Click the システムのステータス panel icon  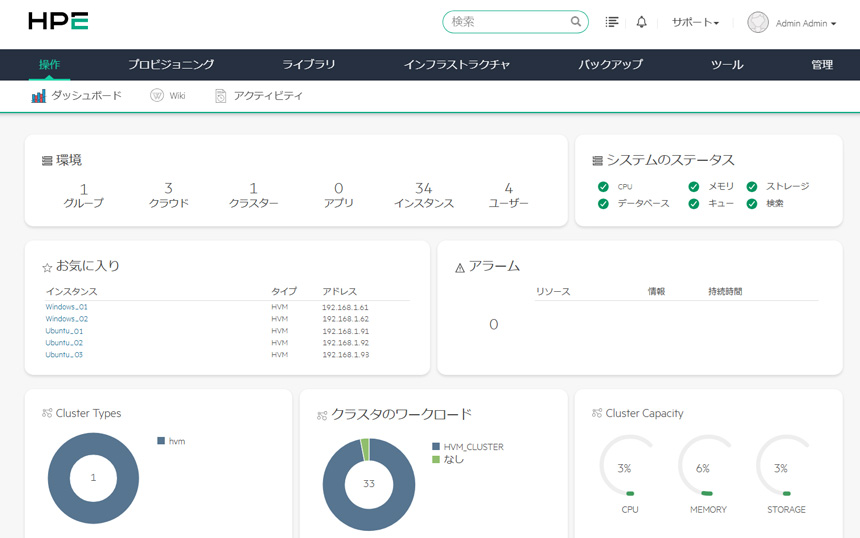tap(597, 161)
